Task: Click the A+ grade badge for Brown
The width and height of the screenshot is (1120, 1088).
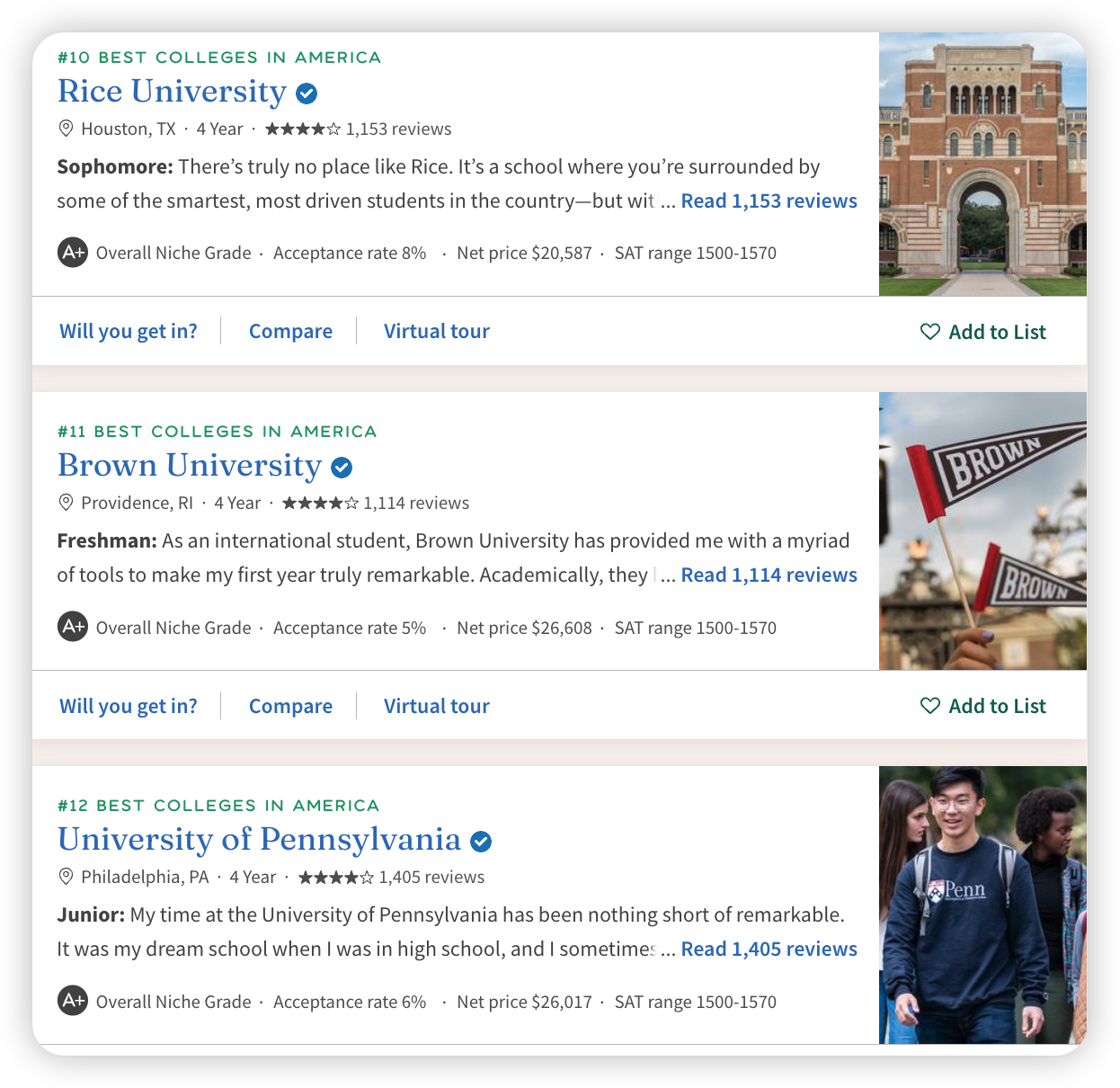Action: point(73,627)
